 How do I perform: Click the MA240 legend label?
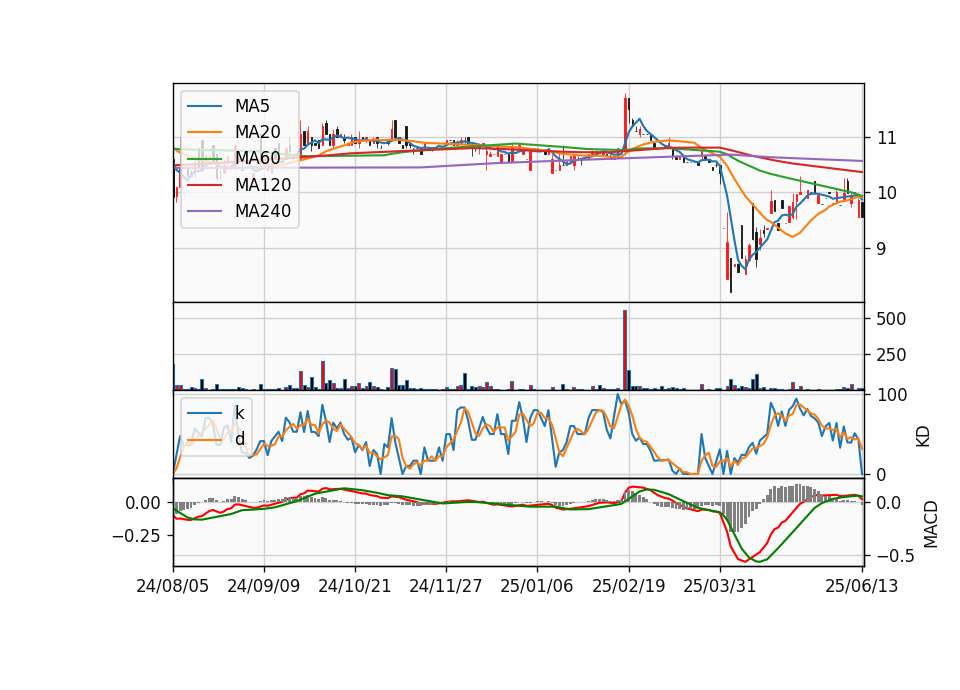coord(263,211)
